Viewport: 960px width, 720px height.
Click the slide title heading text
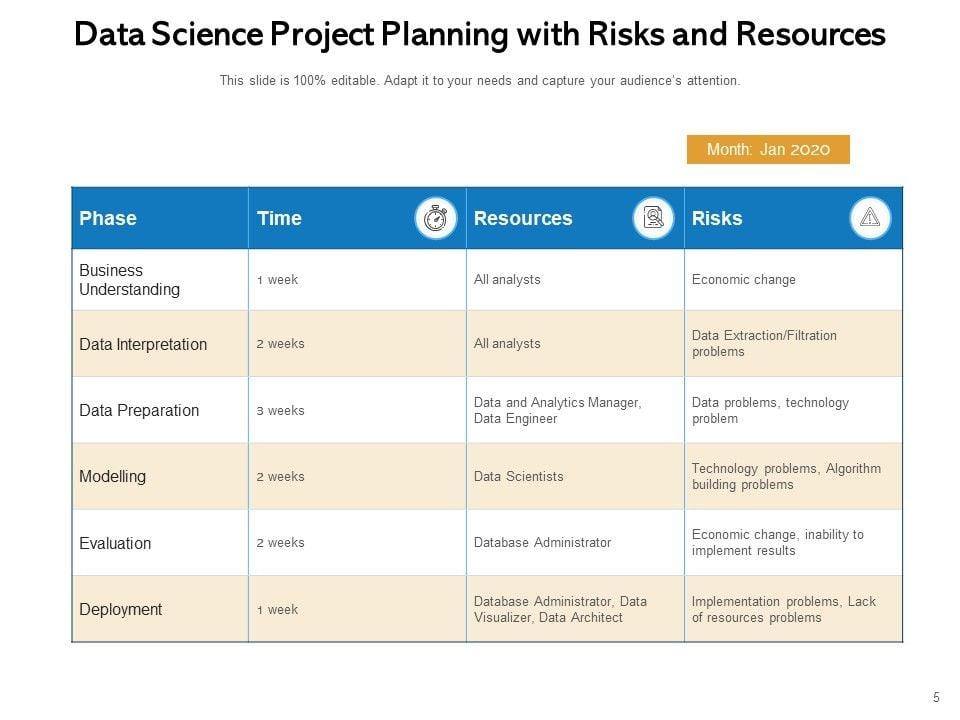click(480, 35)
